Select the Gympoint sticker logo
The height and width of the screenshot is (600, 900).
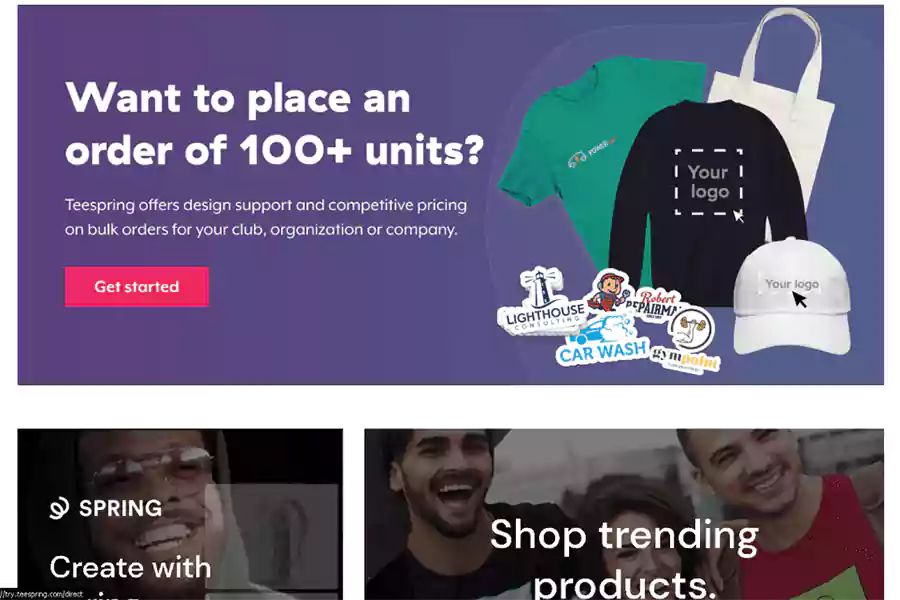click(x=685, y=359)
